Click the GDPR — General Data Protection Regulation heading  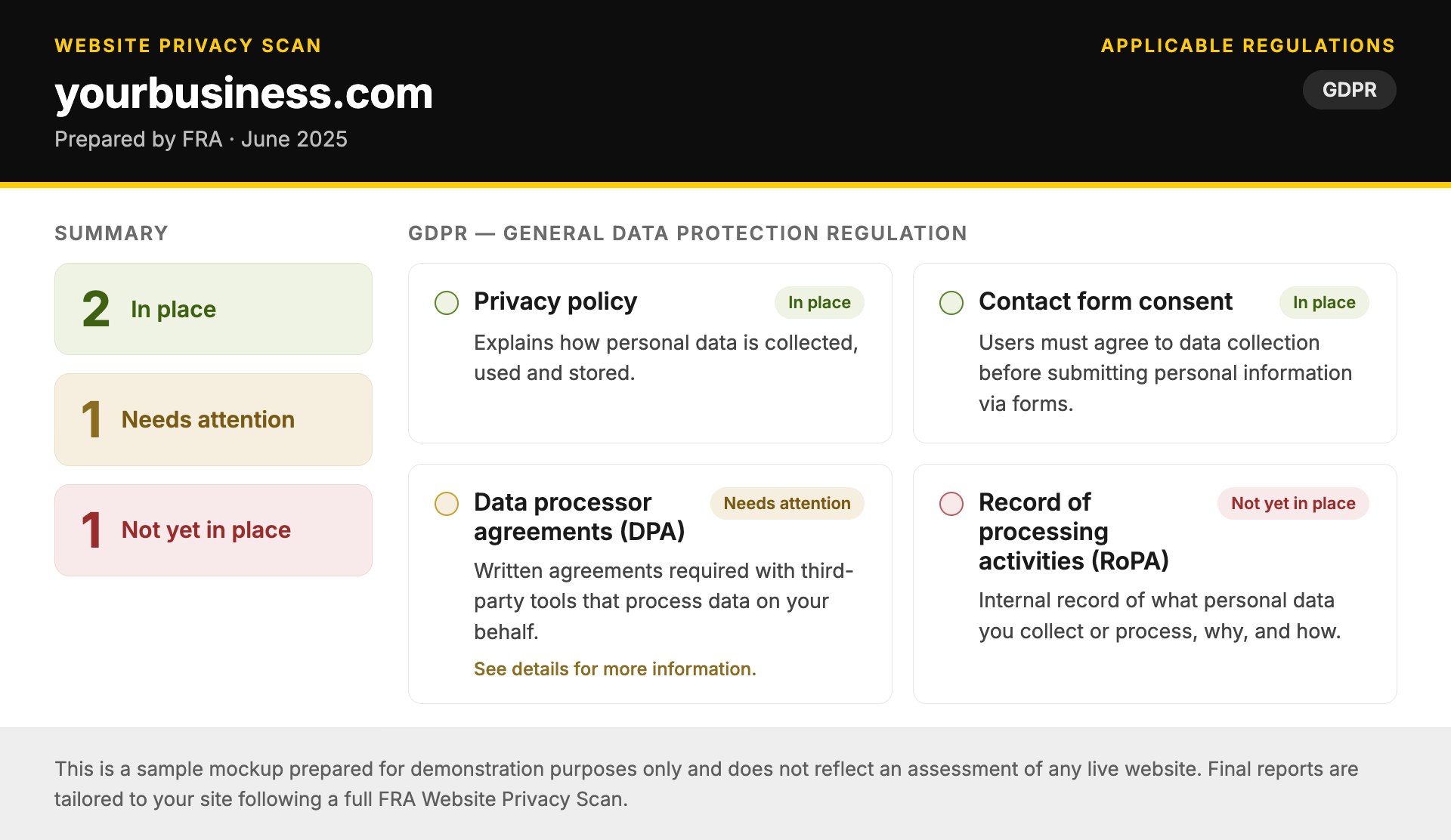688,233
